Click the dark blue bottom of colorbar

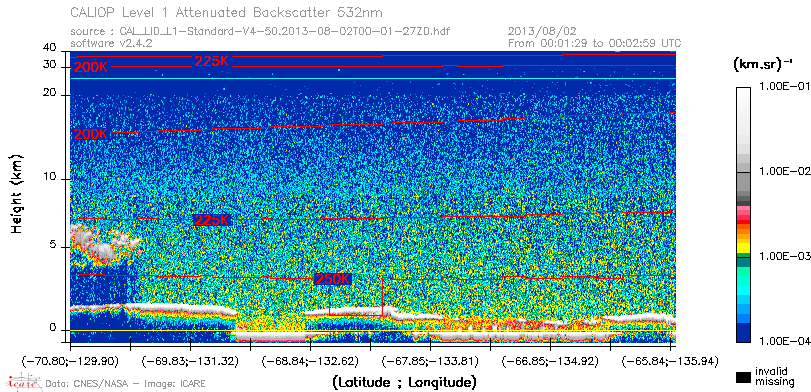tap(743, 333)
